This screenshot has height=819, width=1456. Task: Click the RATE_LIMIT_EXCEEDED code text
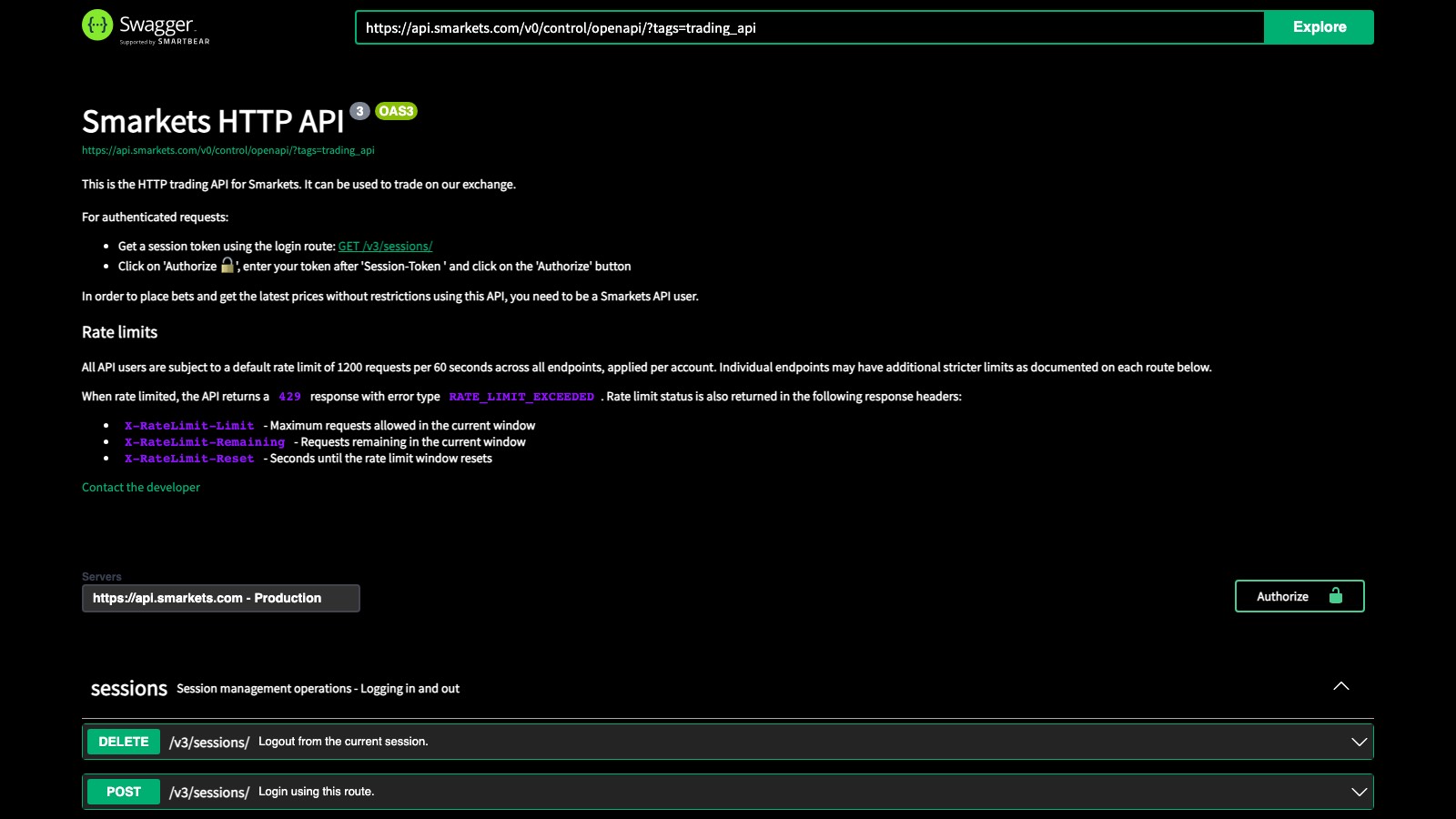[521, 397]
